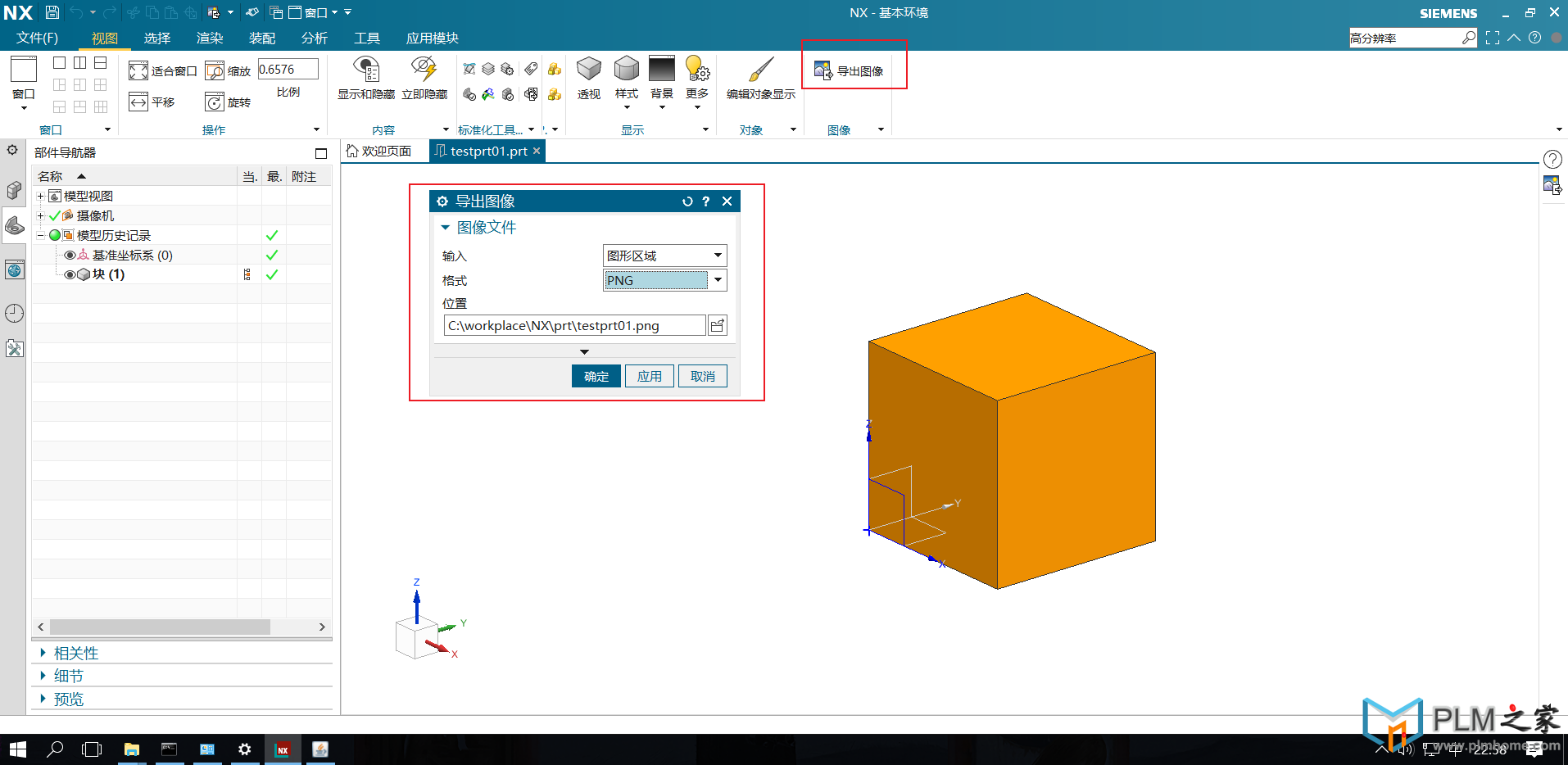1568x765 pixels.
Task: Click the 确定 button
Action: [x=596, y=376]
